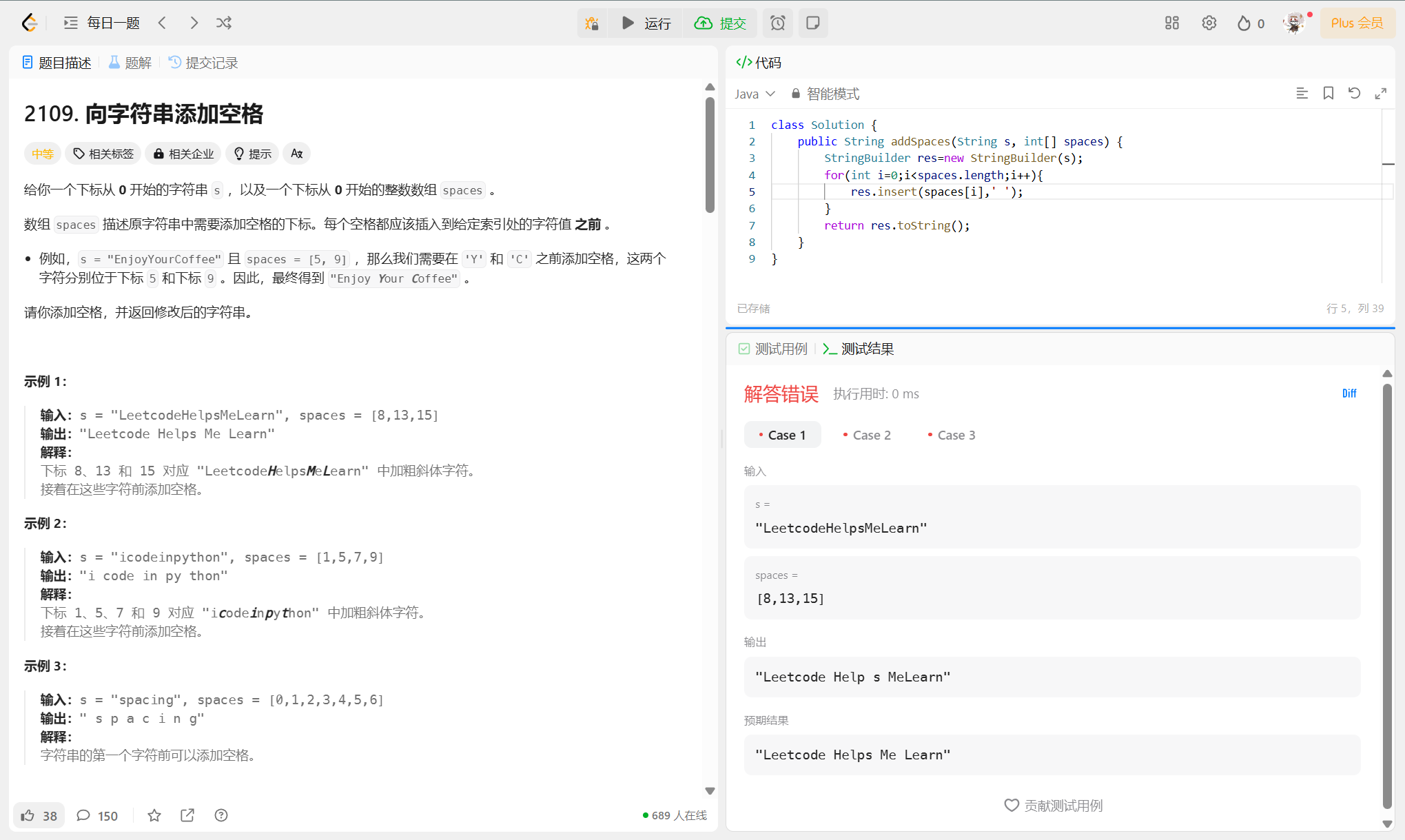Click the bookmark icon in code toolbar
The height and width of the screenshot is (840, 1405).
pyautogui.click(x=1328, y=93)
